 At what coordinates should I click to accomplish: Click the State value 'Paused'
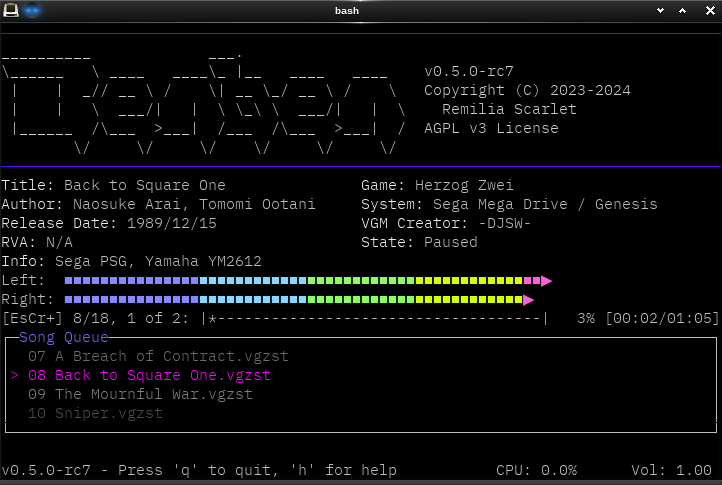450,242
